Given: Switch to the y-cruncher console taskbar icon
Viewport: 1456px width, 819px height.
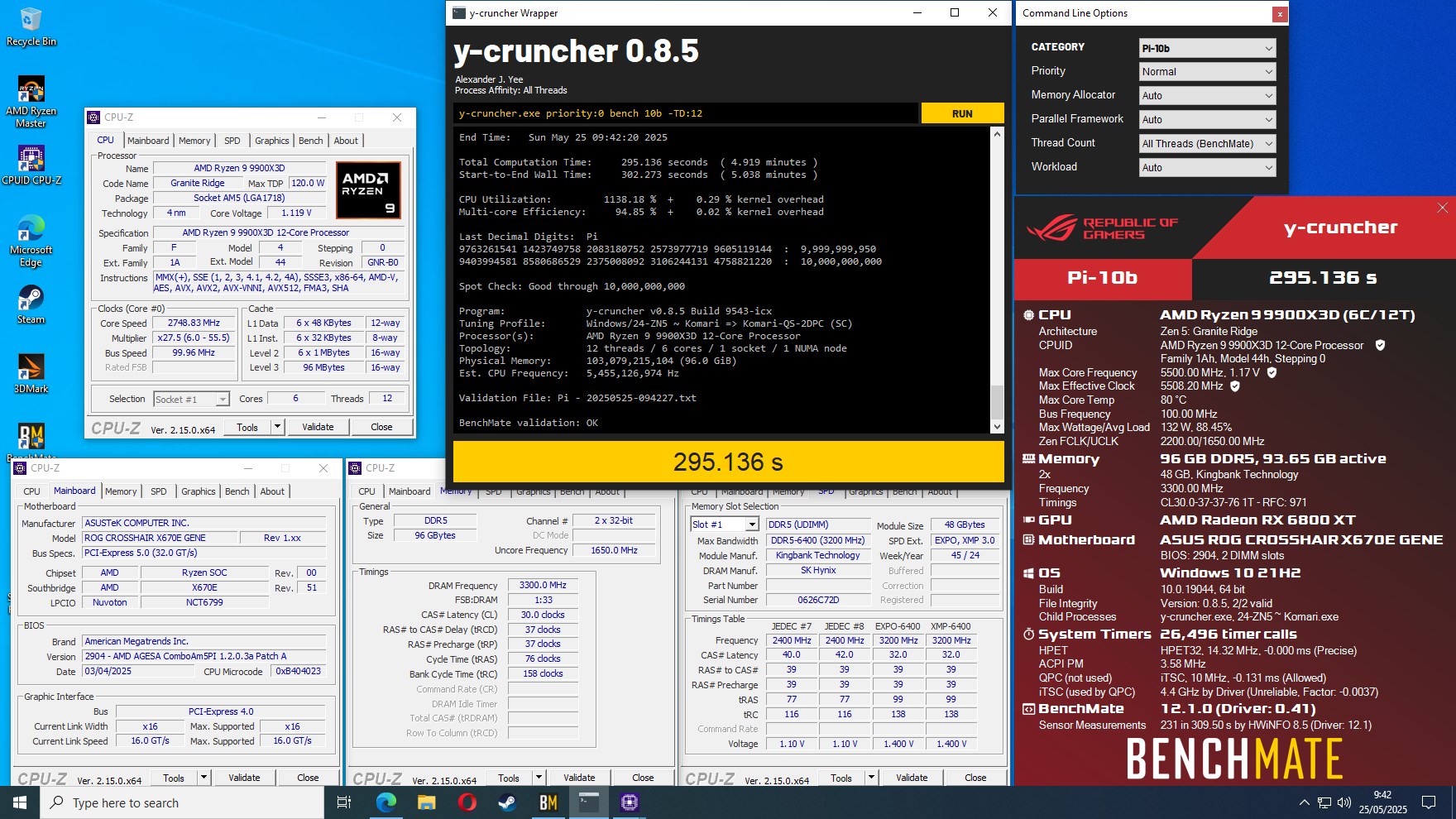Looking at the screenshot, I should pos(588,802).
